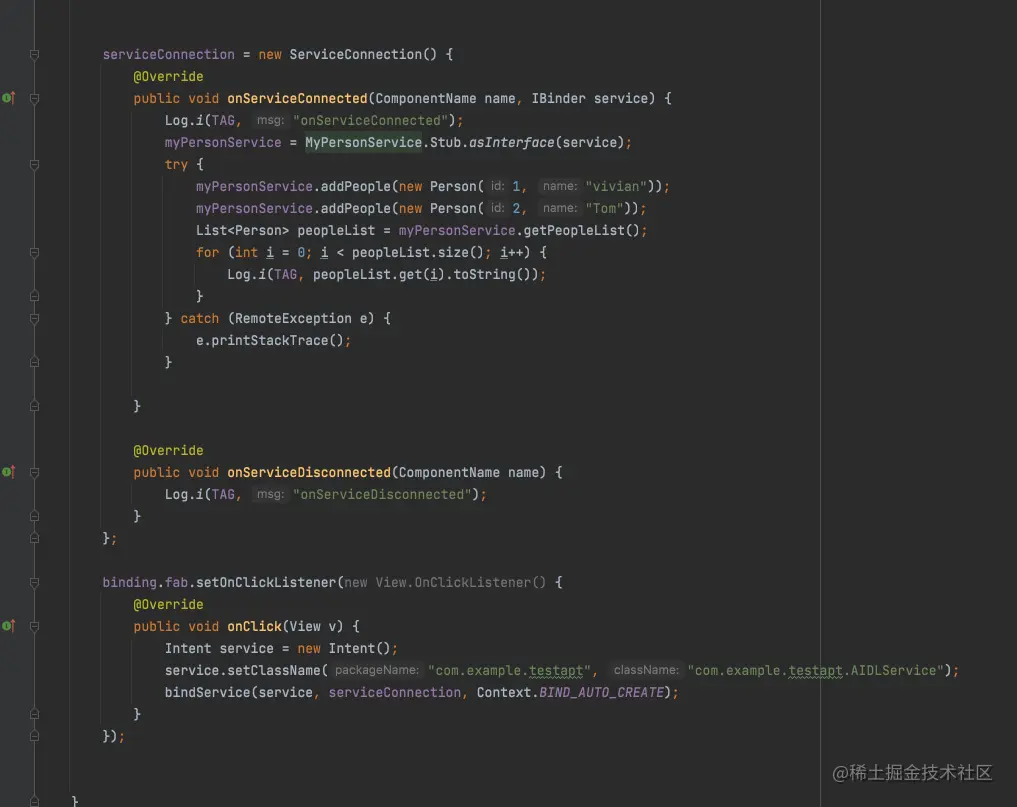
Task: Click the BIND_AUTO_CREATE constant
Action: point(601,692)
